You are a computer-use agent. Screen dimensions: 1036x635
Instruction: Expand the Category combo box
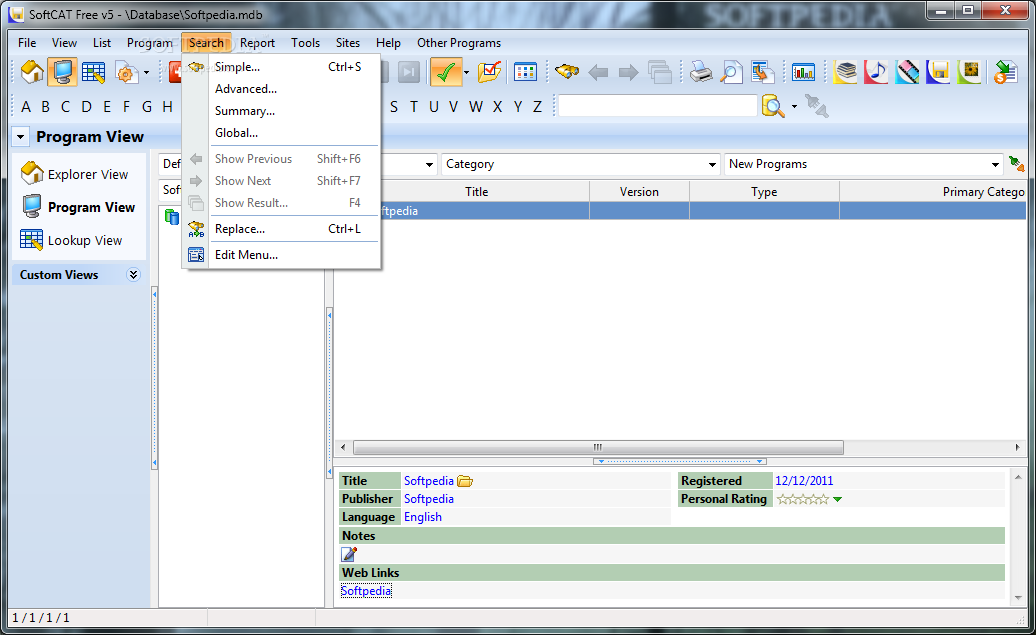coord(712,165)
